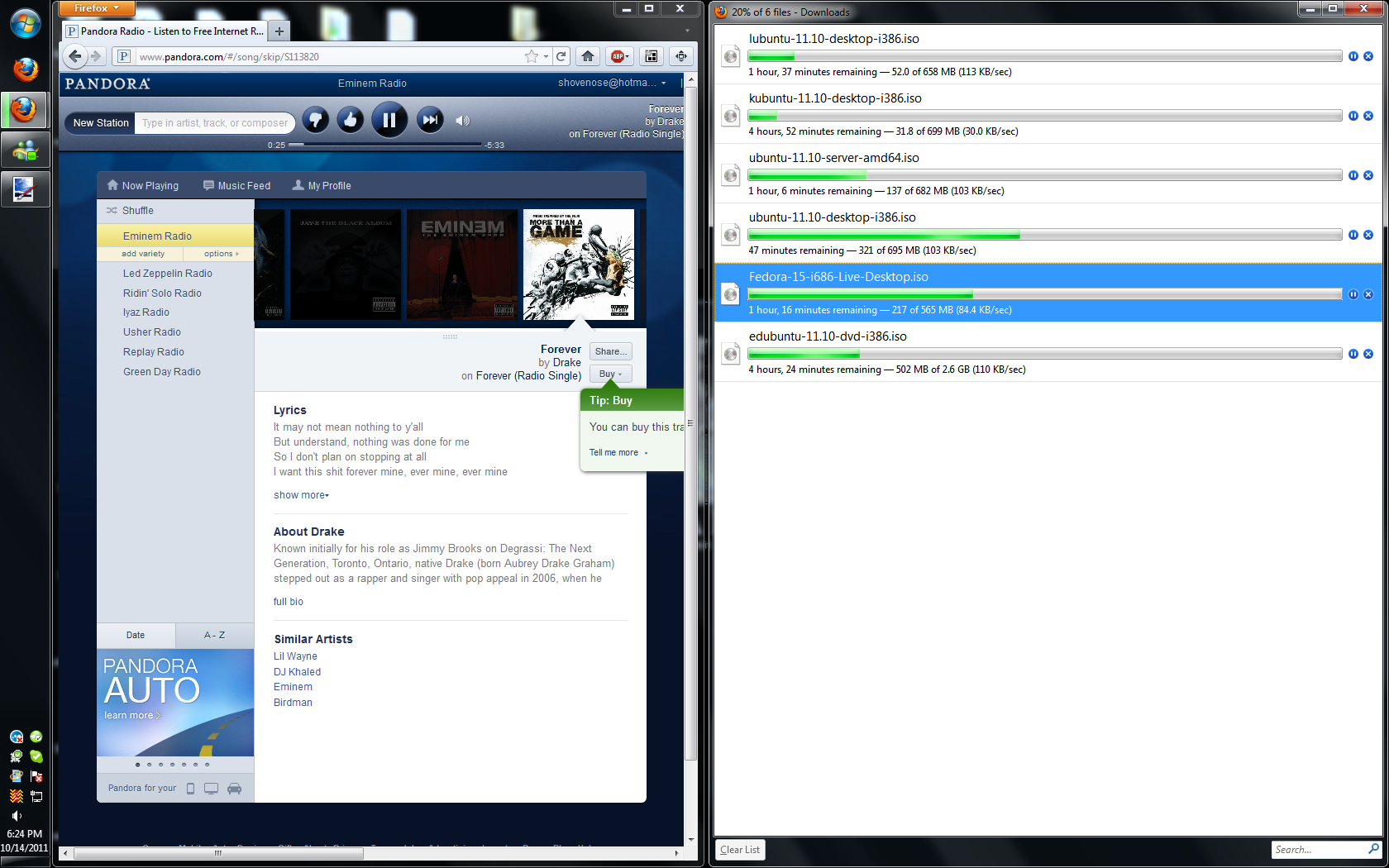Screen dimensions: 1389x868
Task: Pause the Fedora-15-i686-Live-Desktop.iso download
Action: [x=1353, y=294]
